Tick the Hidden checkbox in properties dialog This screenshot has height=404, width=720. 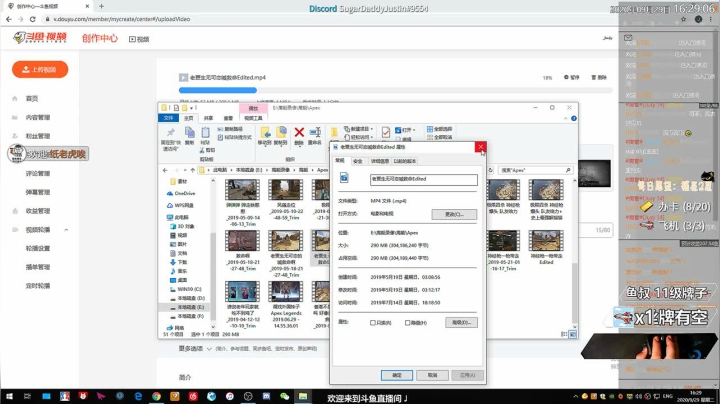coord(407,323)
